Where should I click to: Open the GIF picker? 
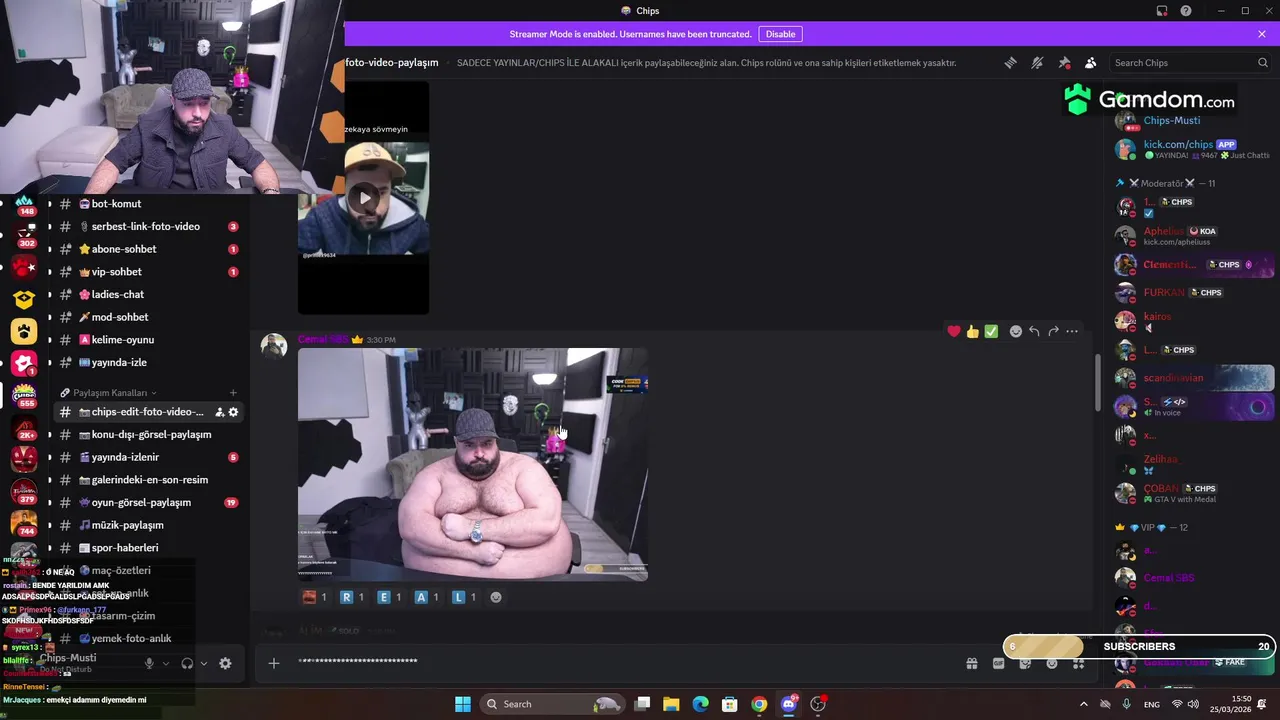click(998, 663)
